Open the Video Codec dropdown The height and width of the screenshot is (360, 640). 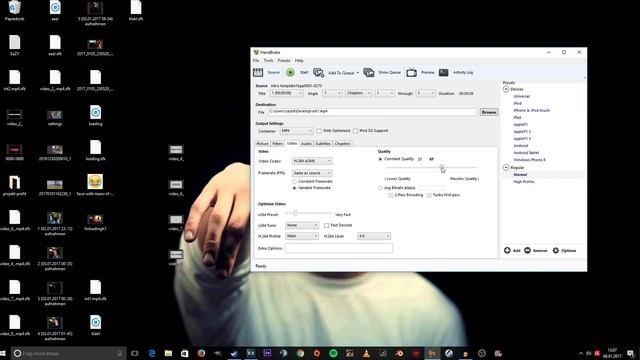tap(312, 161)
